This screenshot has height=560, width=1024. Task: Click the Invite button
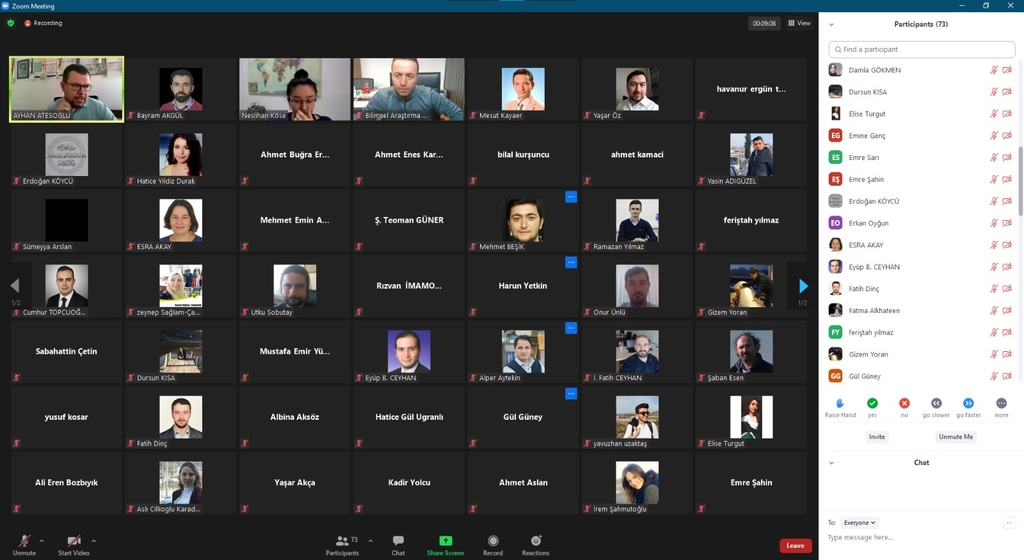tap(877, 437)
